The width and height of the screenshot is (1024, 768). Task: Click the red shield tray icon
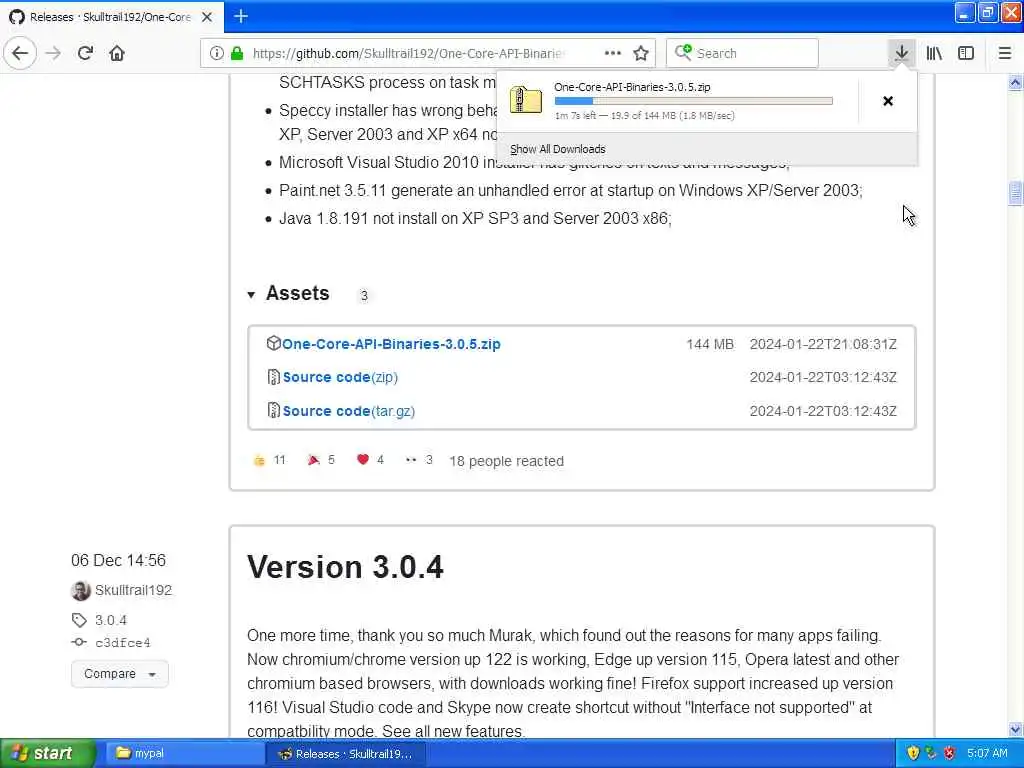pos(950,753)
